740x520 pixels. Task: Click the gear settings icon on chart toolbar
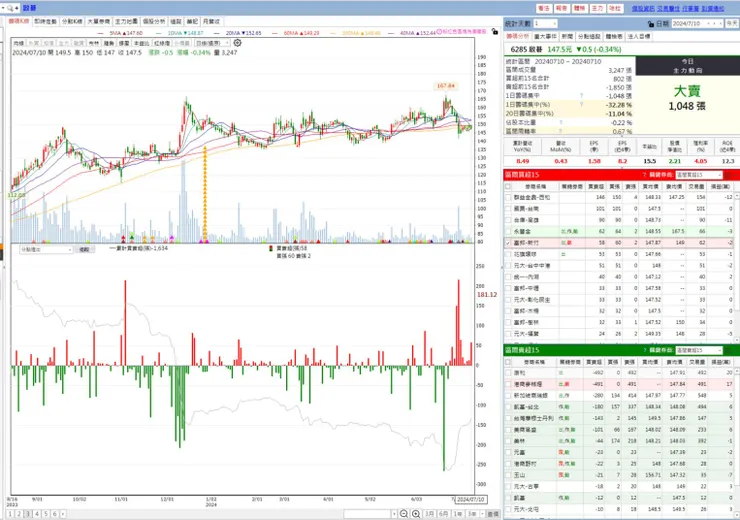tap(237, 43)
